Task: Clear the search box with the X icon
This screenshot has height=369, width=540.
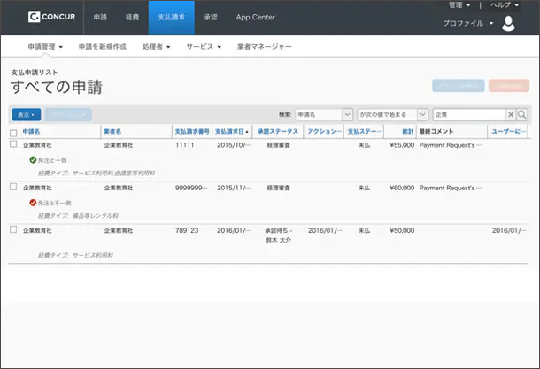Action: (510, 114)
